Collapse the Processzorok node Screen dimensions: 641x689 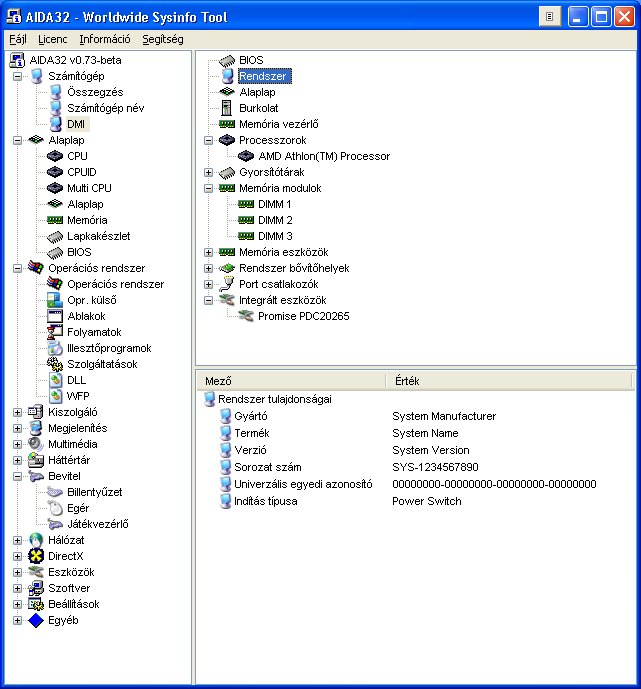point(209,141)
